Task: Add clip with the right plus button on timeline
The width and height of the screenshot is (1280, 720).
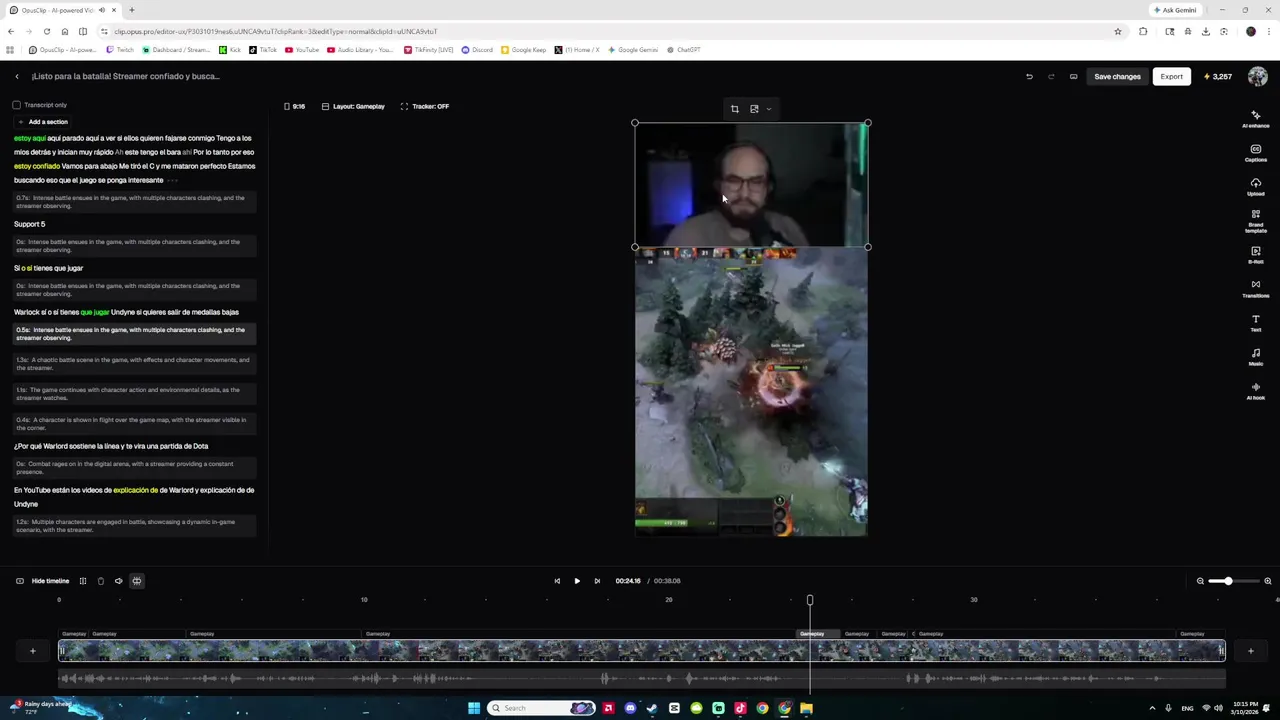Action: 1250,651
